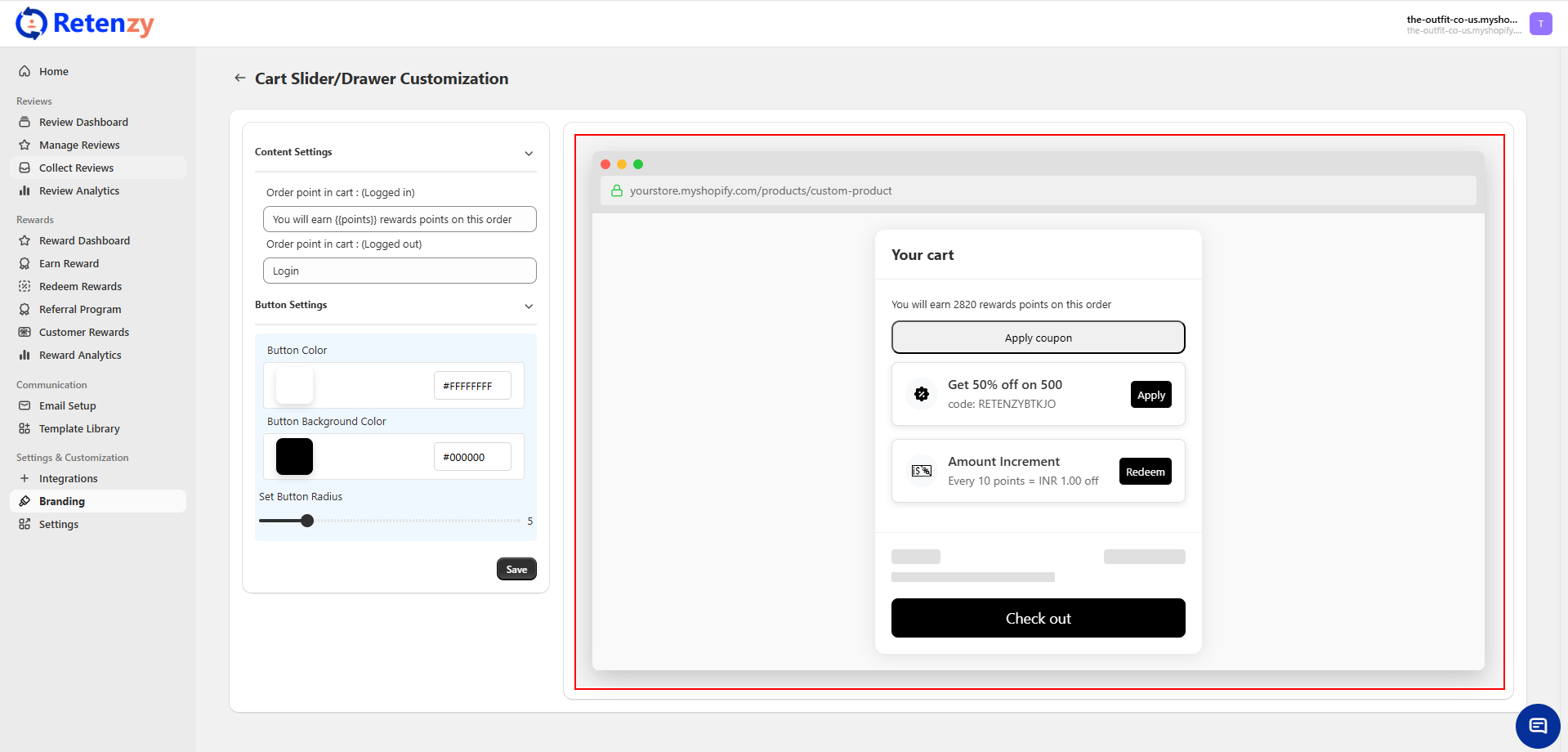Click the Apply coupon button
The image size is (1568, 752).
(x=1038, y=338)
